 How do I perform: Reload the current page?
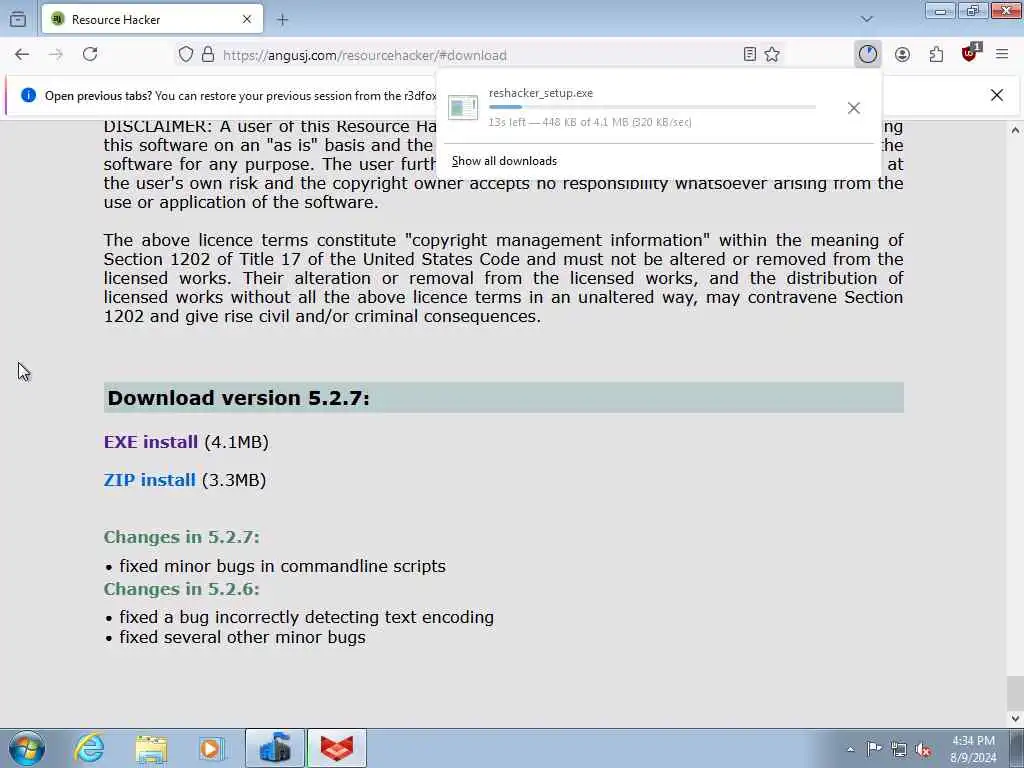click(90, 55)
